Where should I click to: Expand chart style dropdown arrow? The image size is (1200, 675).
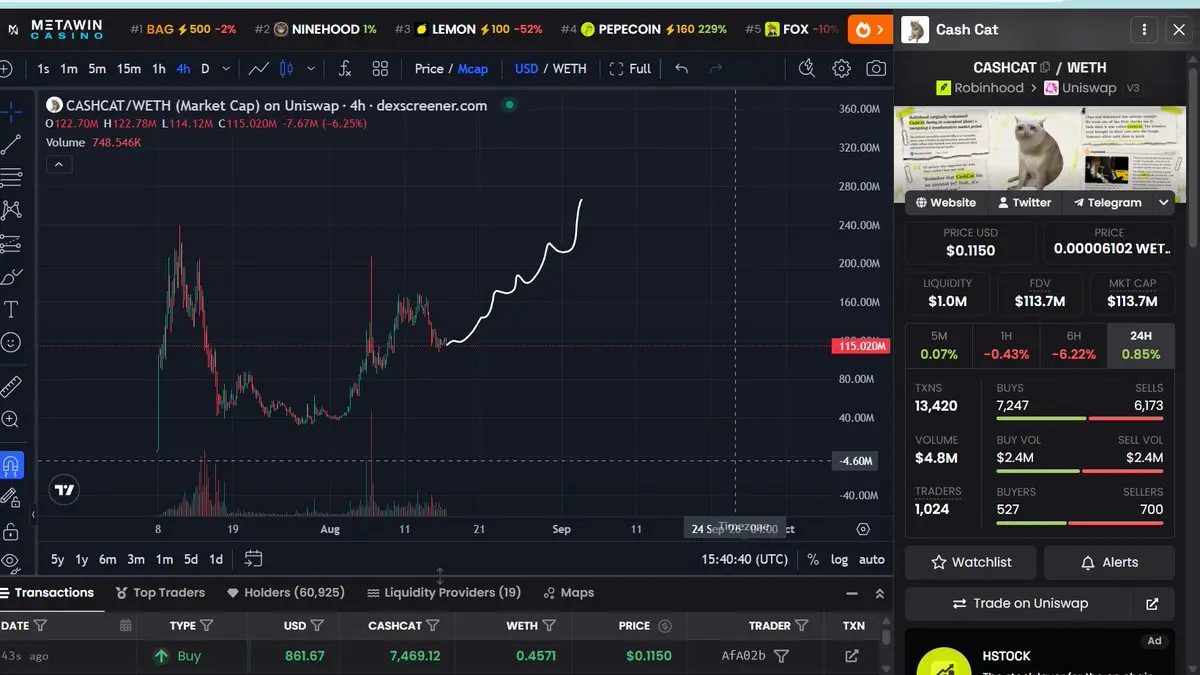[x=311, y=69]
